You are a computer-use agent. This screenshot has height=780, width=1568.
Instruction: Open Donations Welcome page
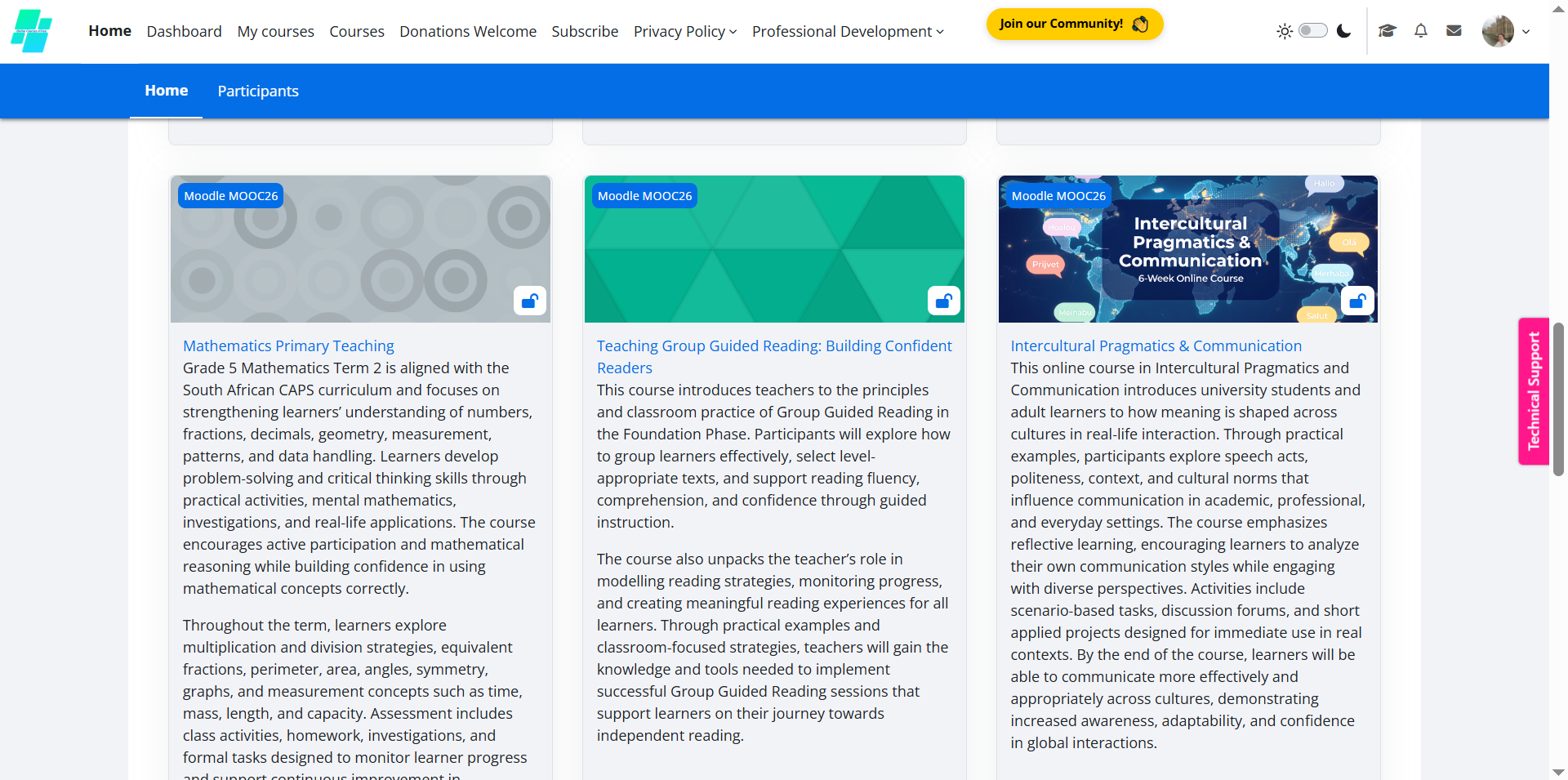click(x=468, y=31)
